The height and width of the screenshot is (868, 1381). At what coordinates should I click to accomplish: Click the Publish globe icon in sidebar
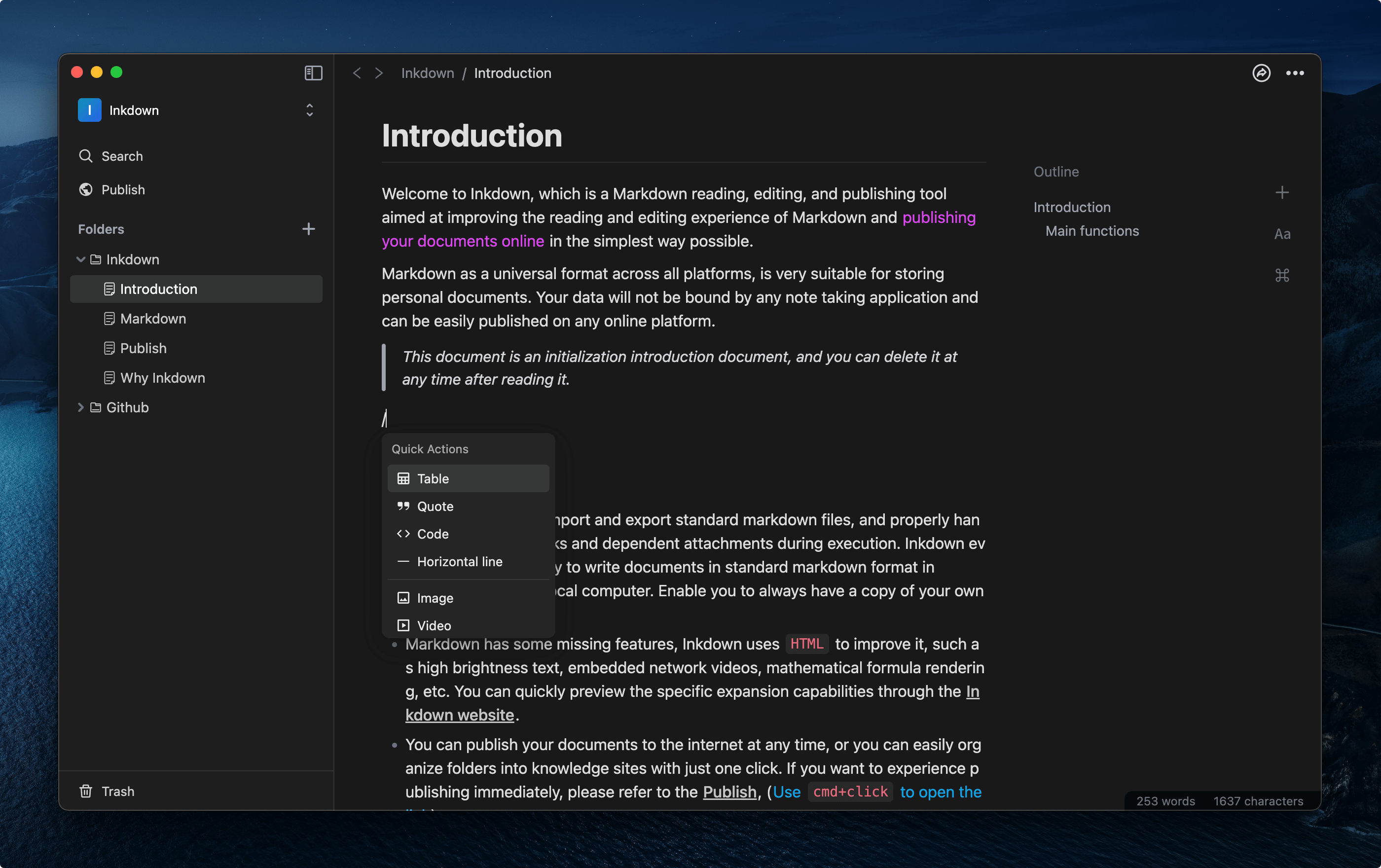pos(85,189)
